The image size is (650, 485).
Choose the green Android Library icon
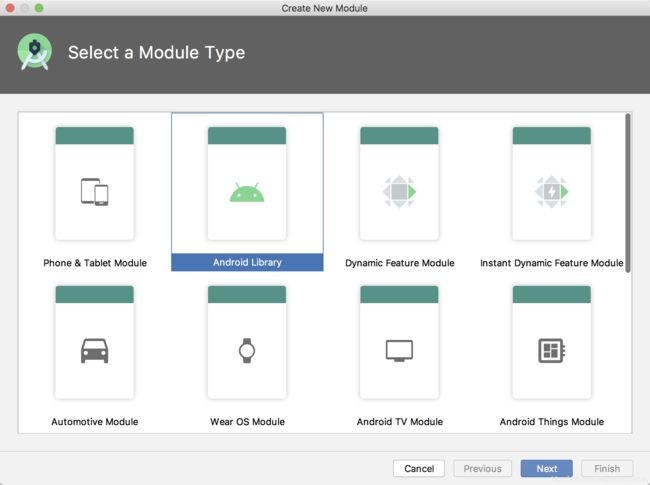(x=247, y=192)
